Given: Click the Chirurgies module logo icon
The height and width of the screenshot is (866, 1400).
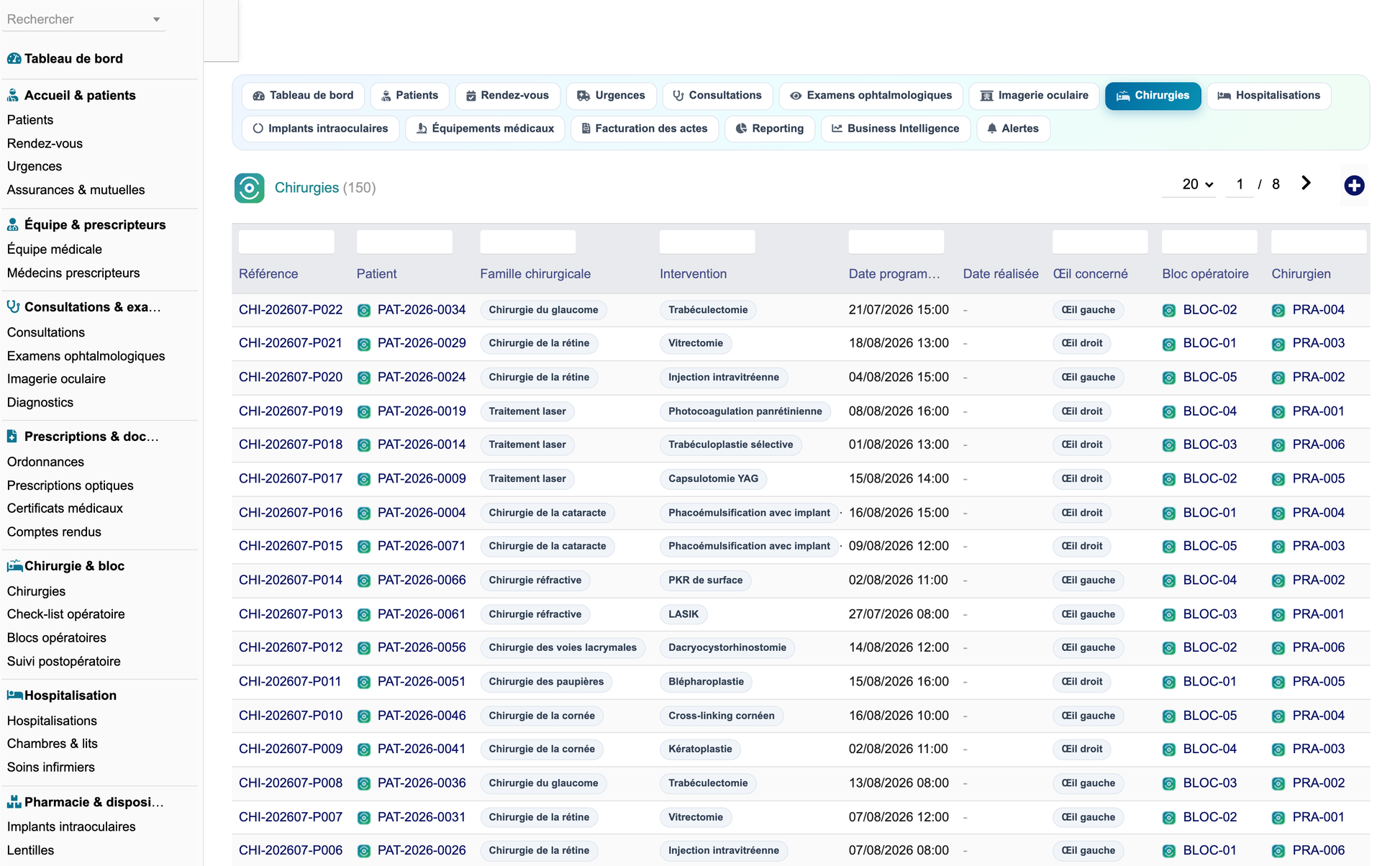Looking at the screenshot, I should (x=249, y=188).
